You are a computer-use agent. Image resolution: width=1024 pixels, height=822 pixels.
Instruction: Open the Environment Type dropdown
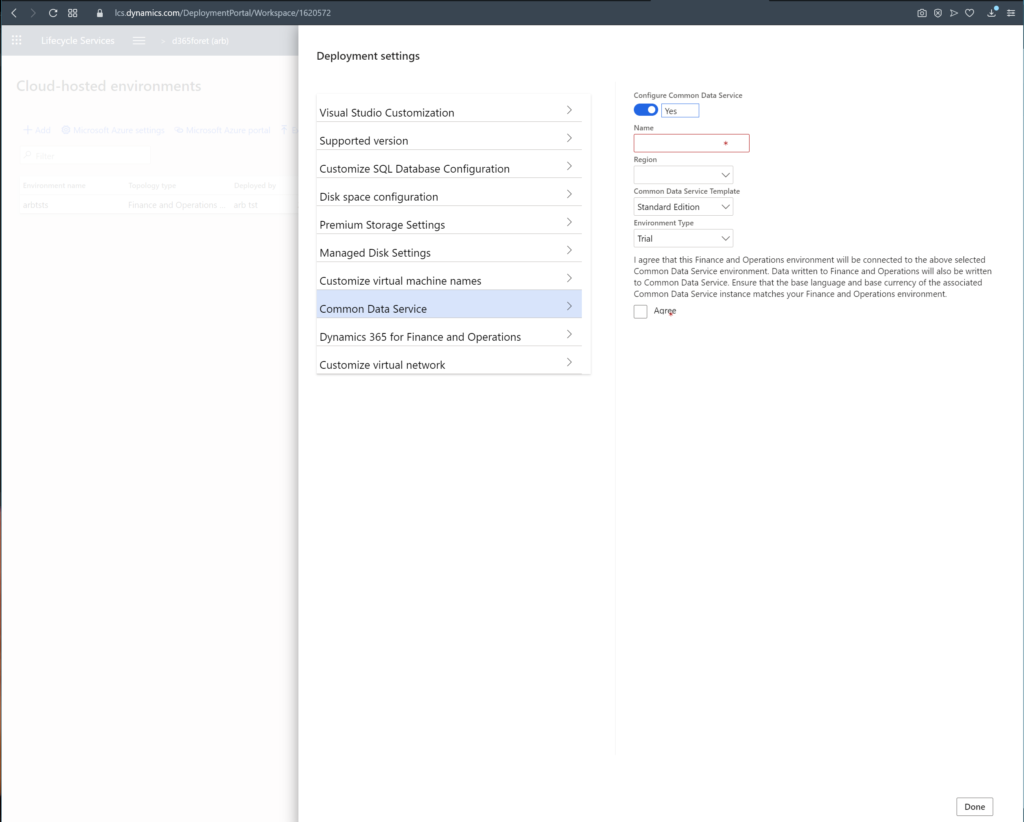click(683, 239)
